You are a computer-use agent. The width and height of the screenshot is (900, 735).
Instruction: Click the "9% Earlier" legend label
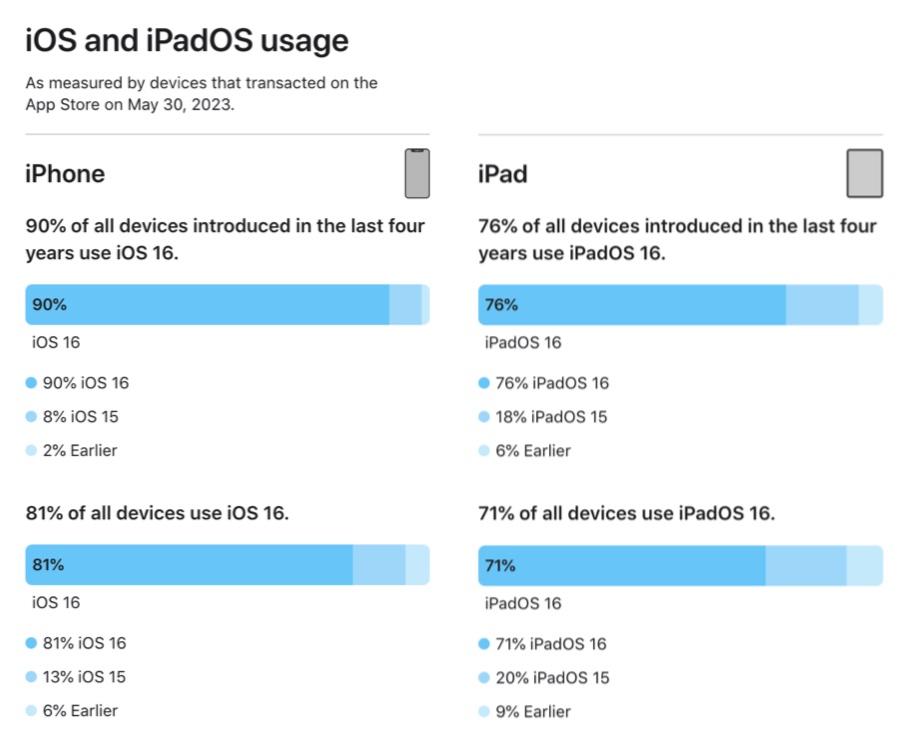coord(533,712)
